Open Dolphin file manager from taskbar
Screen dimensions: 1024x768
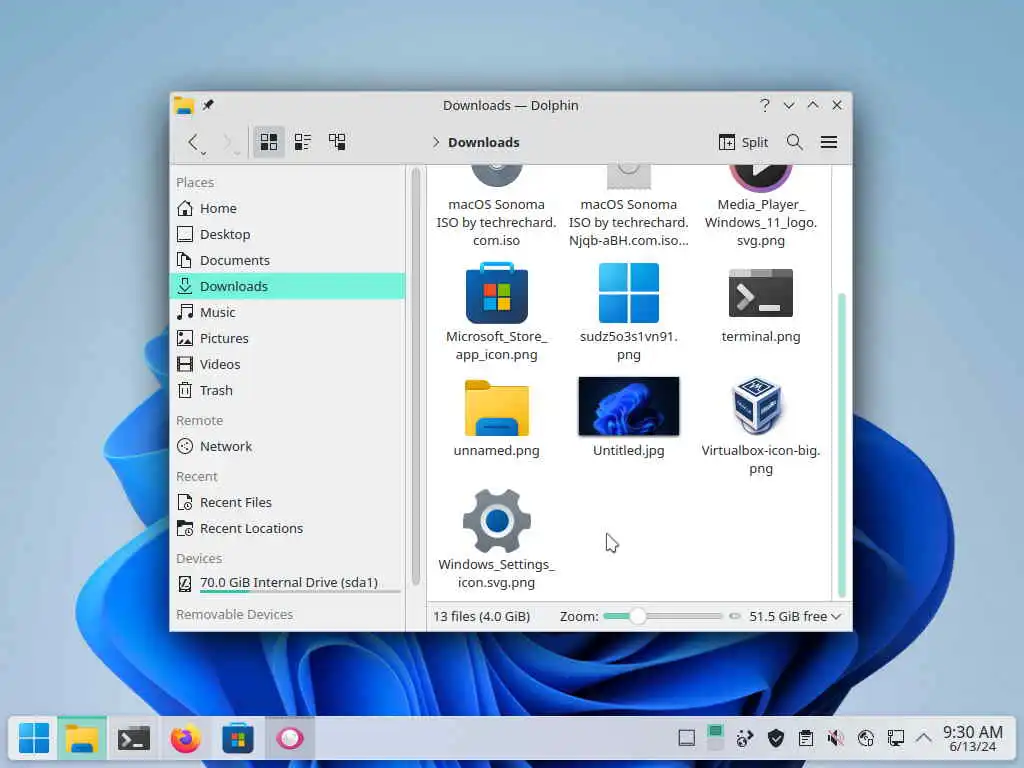coord(82,739)
